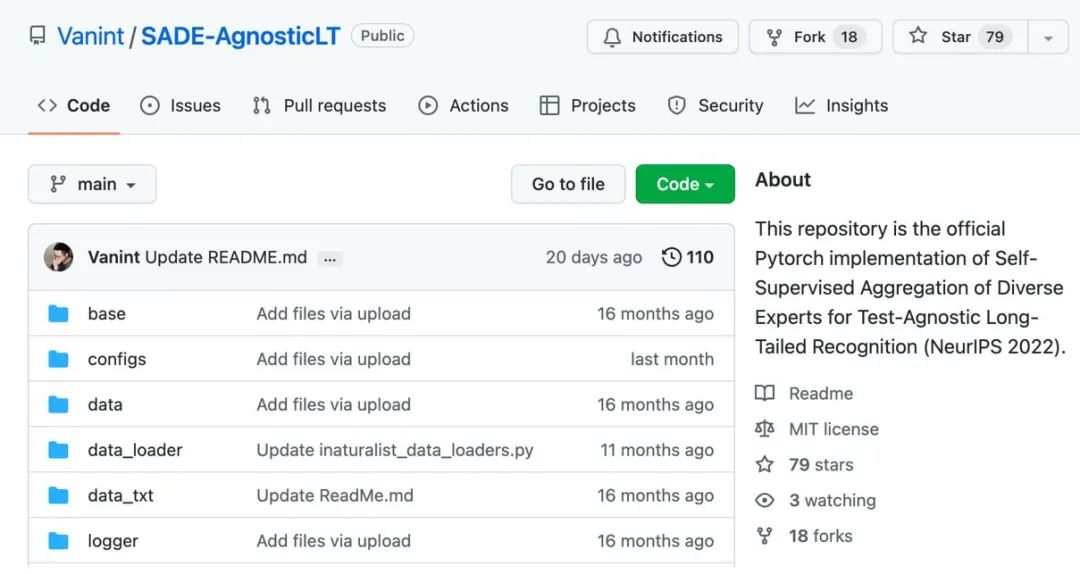The image size is (1080, 574).
Task: Go to the Actions tab
Action: click(463, 106)
